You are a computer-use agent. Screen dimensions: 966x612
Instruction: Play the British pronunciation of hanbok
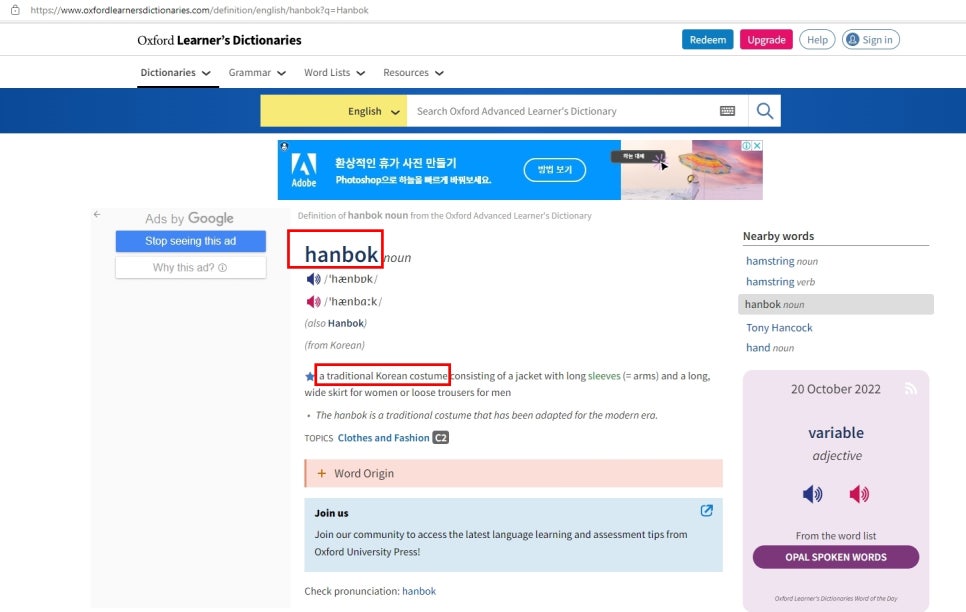314,279
